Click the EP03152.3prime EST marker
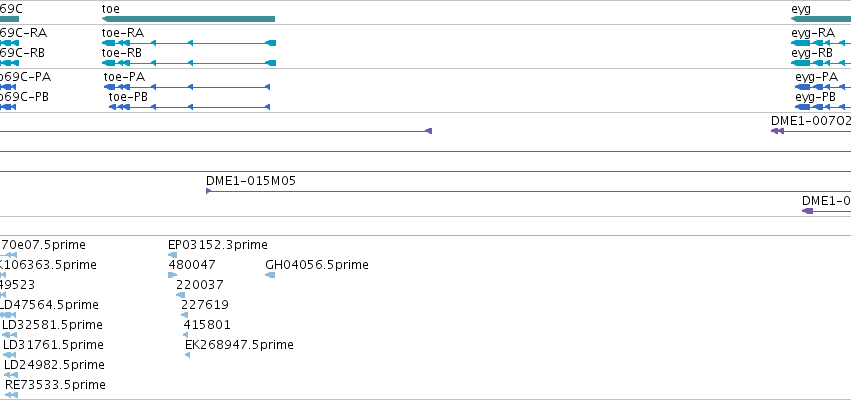Image resolution: width=851 pixels, height=400 pixels. (173, 255)
